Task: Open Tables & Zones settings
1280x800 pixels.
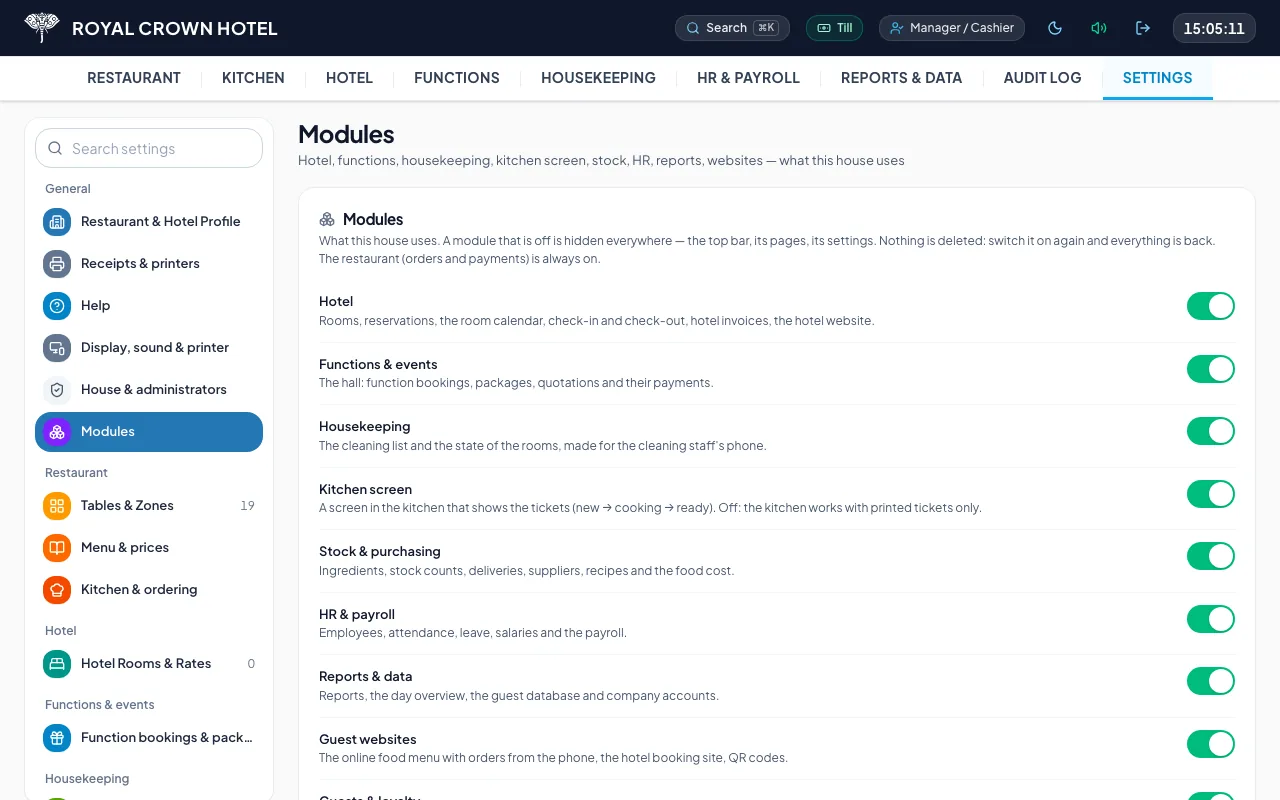Action: pyautogui.click(x=149, y=506)
